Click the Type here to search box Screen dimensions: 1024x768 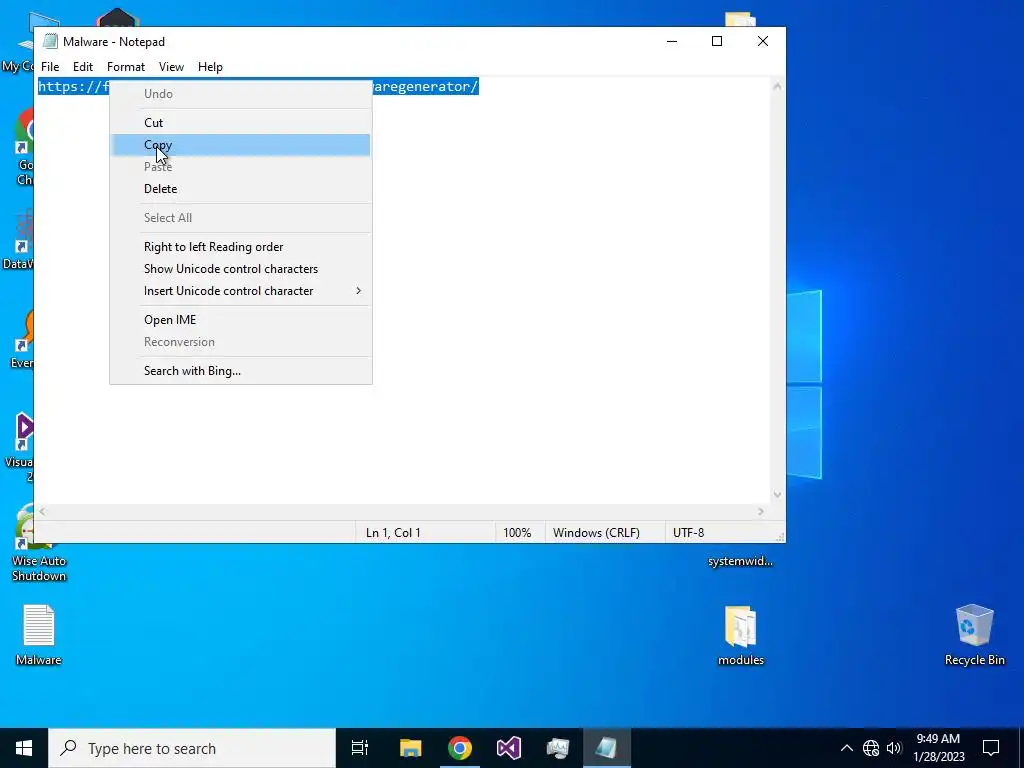click(192, 748)
